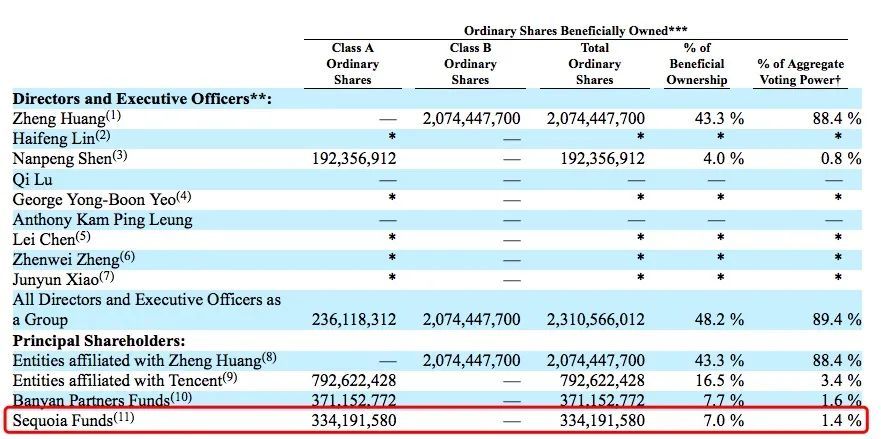Select 'Entities affiliated with Zheng Huang(8)'
Screen dimensions: 881x439
(145, 360)
